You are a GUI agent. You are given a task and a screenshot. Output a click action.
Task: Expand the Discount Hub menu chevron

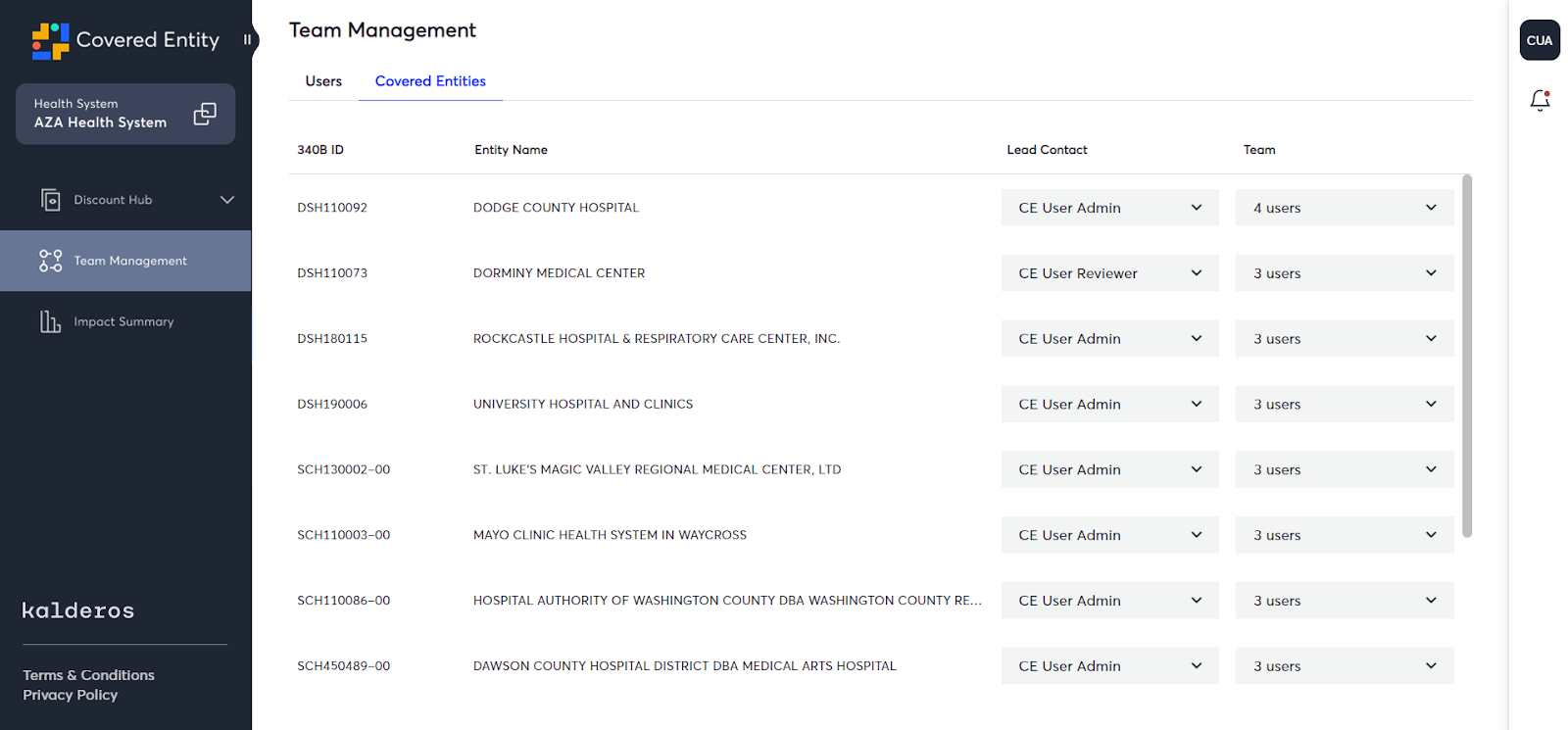click(x=227, y=200)
